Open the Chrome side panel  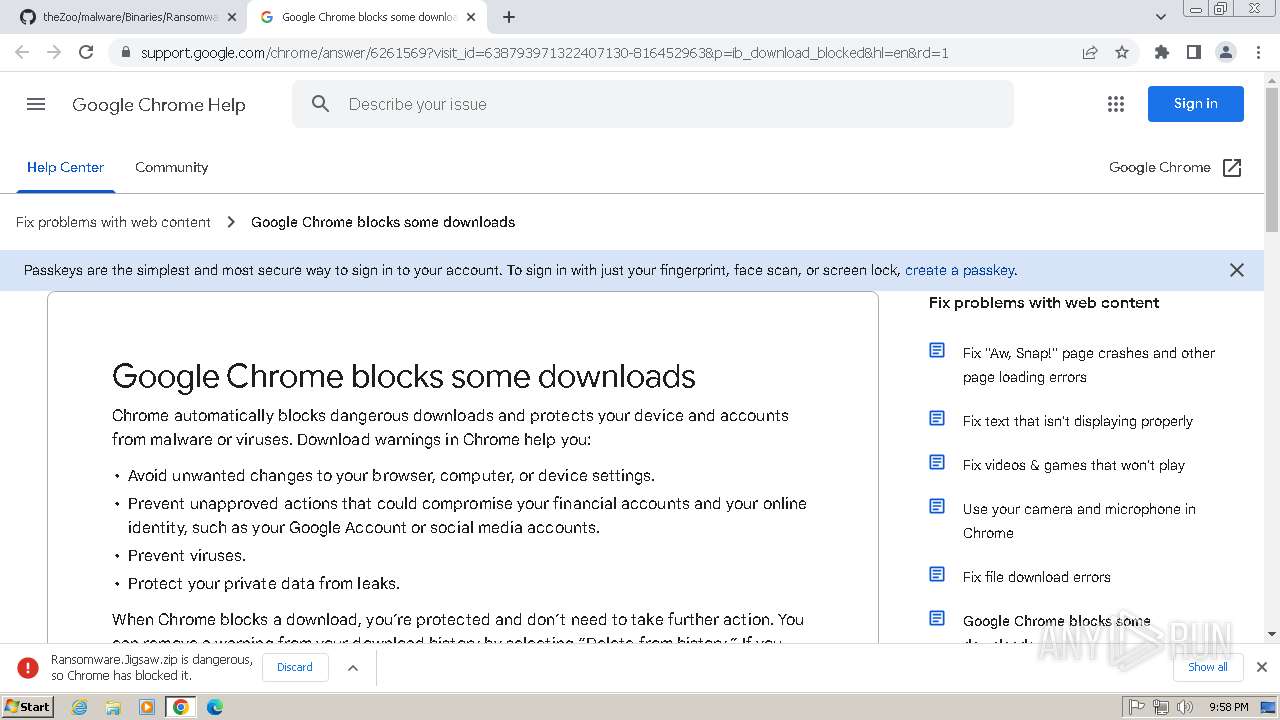click(x=1193, y=52)
